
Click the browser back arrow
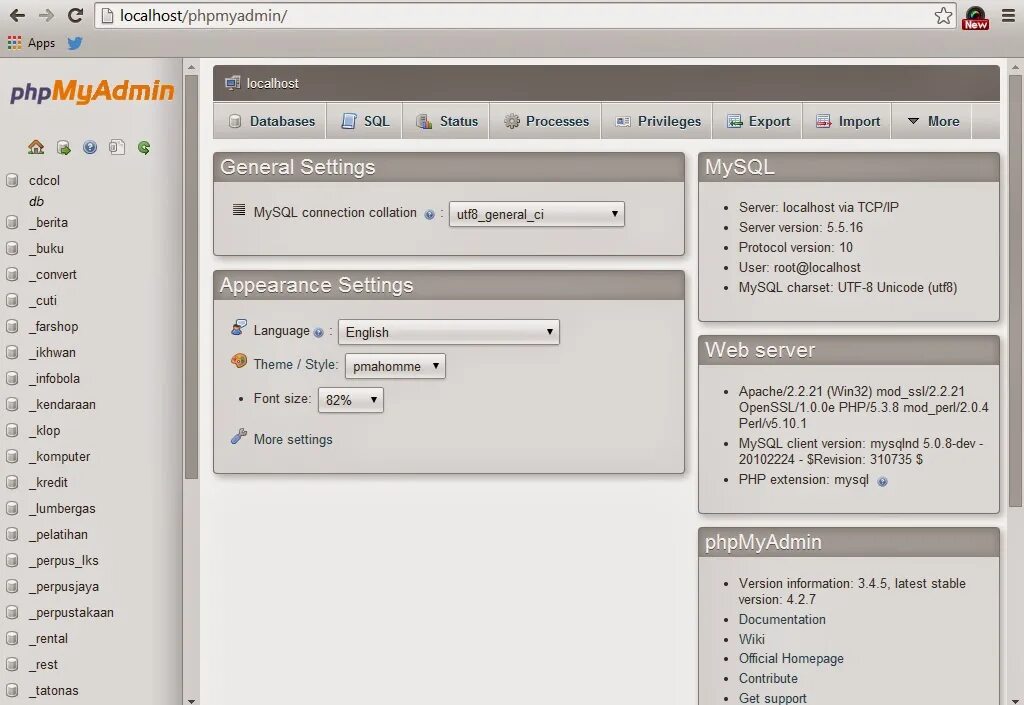(x=18, y=16)
